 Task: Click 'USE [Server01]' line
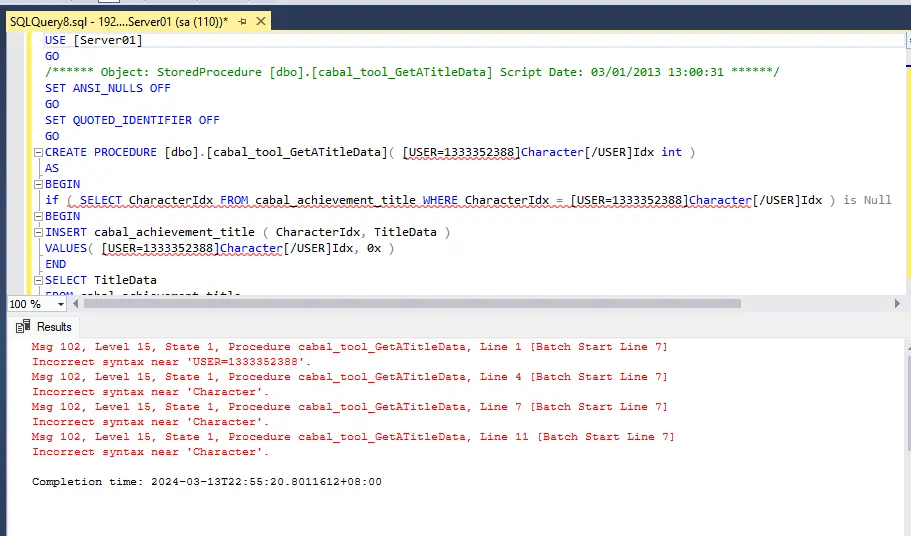point(94,40)
